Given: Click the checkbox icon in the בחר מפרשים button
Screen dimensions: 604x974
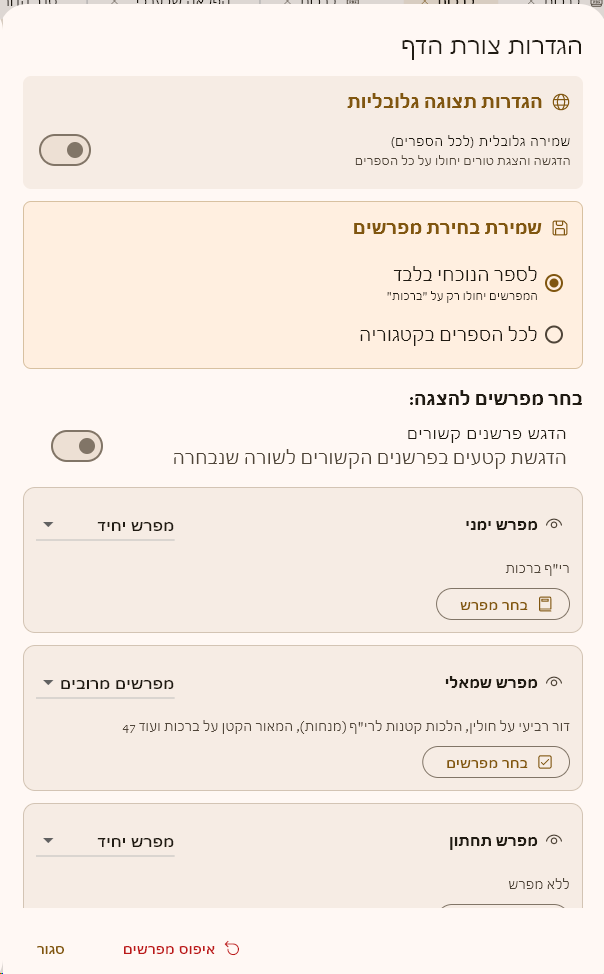Looking at the screenshot, I should (x=545, y=762).
